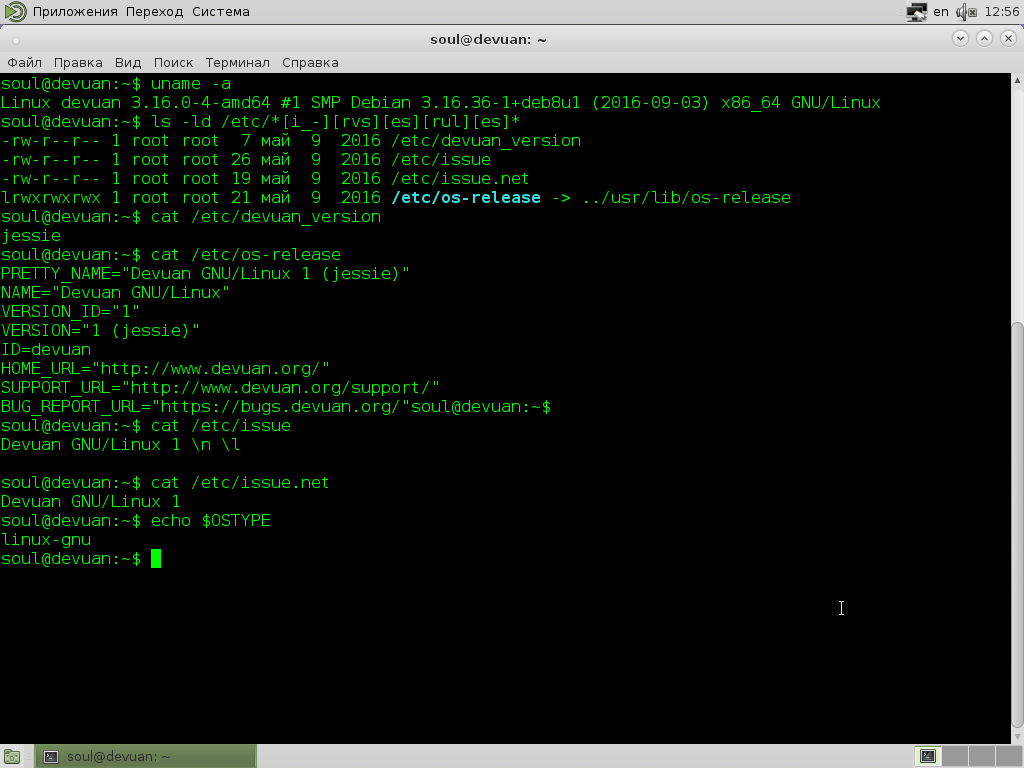The height and width of the screenshot is (768, 1024).
Task: Click '../usr/lib/os-release' symlink target
Action: coord(686,197)
